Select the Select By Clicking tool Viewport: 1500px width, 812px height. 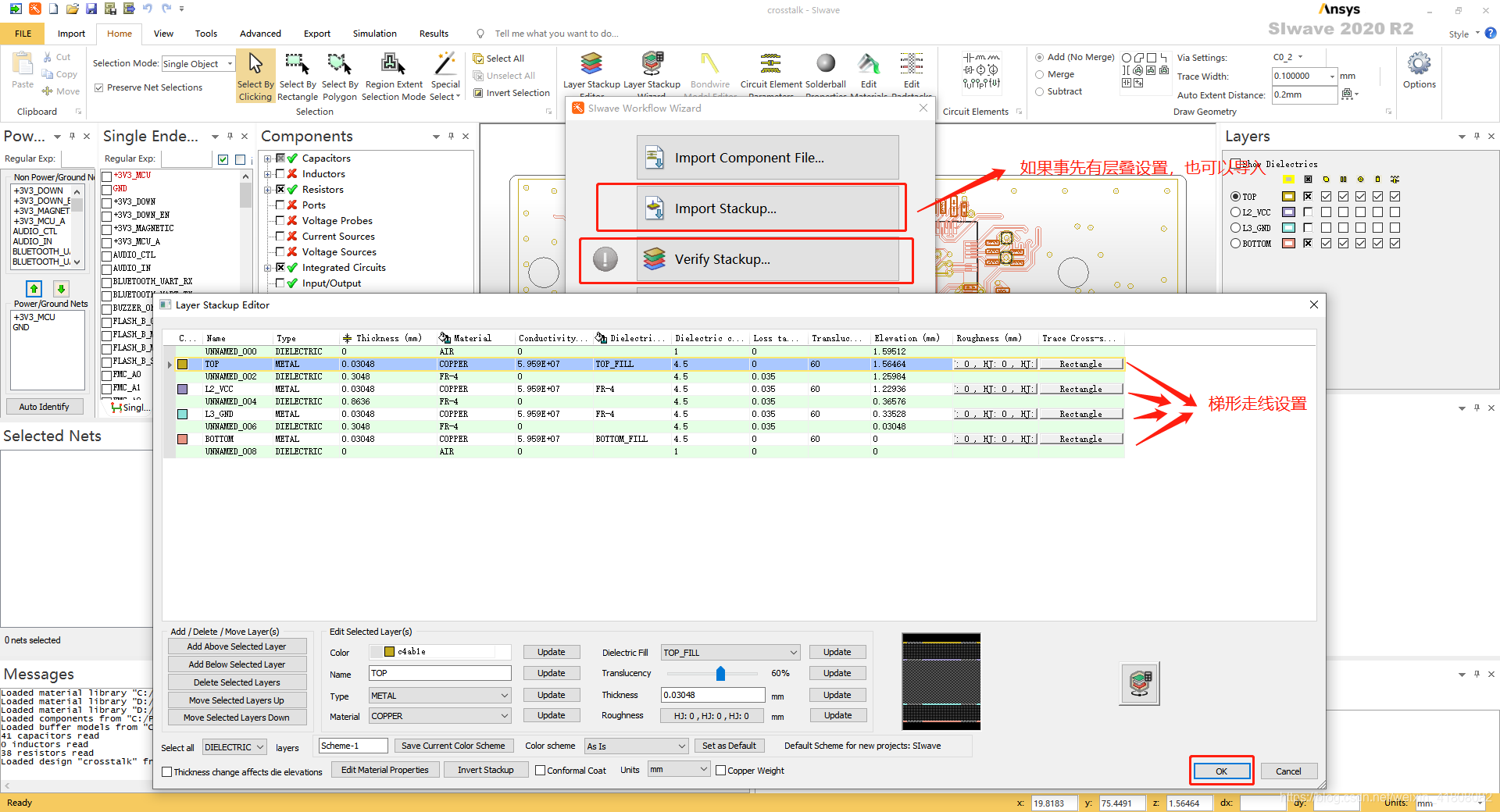[x=255, y=76]
